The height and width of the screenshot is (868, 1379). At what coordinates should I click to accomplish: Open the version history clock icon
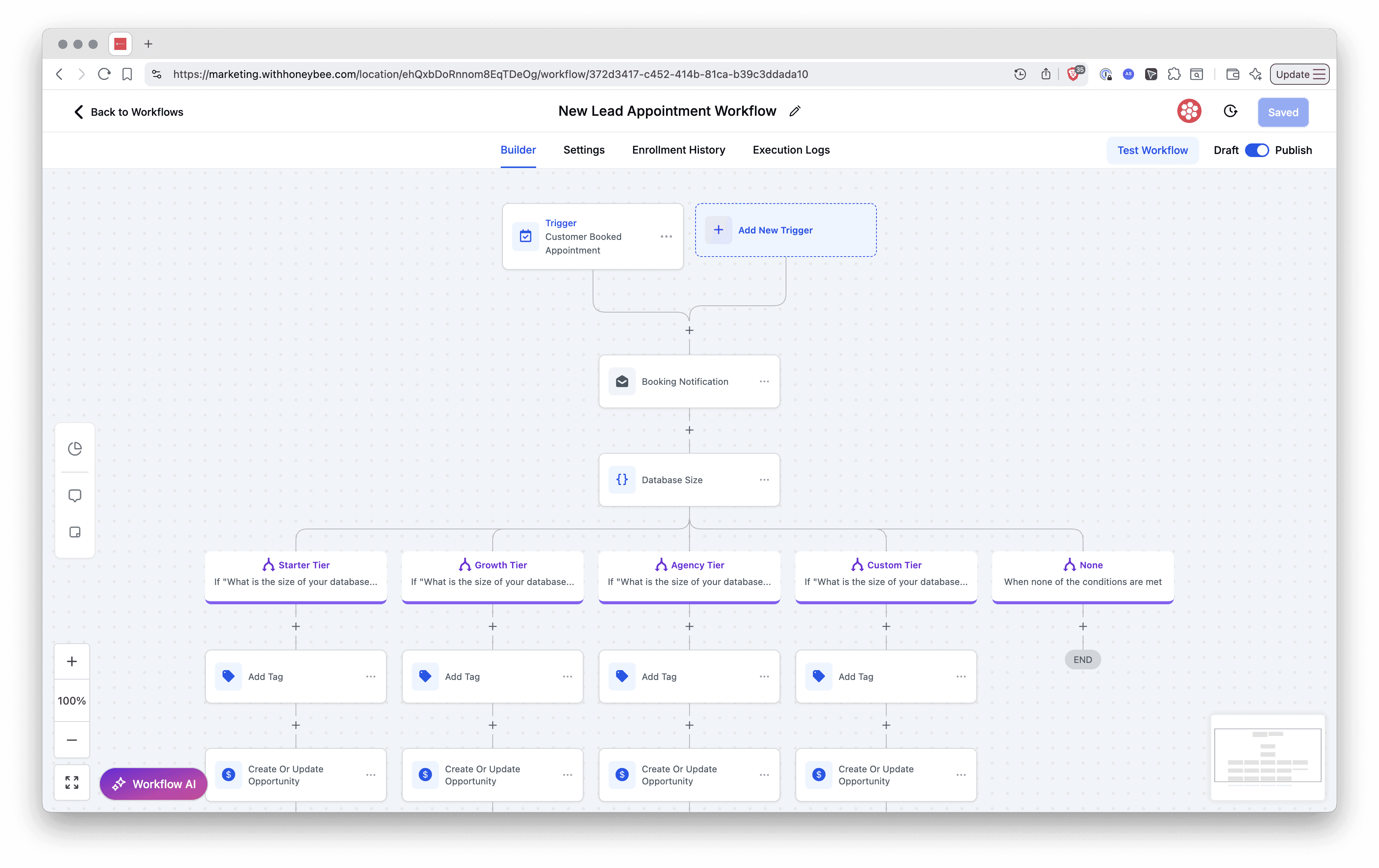(1230, 111)
